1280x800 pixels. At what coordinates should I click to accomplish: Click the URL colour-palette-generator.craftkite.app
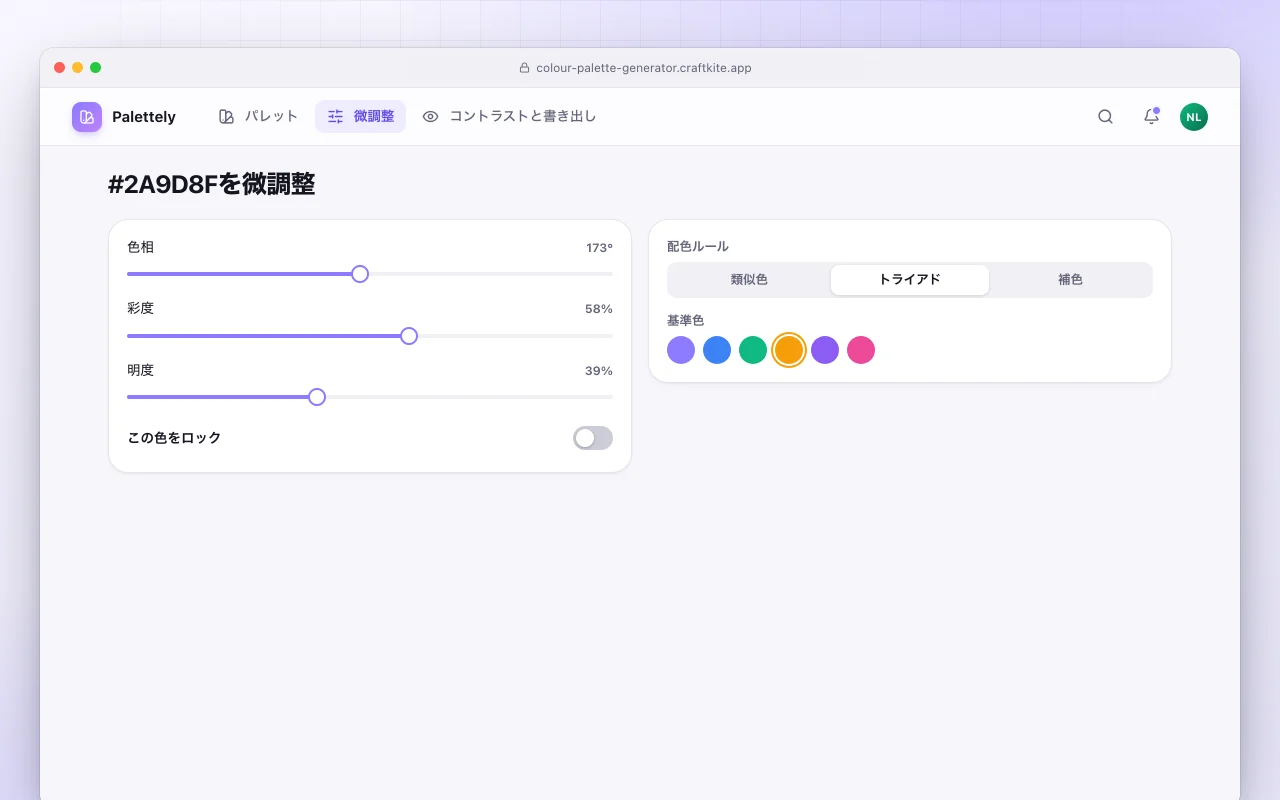(x=644, y=68)
